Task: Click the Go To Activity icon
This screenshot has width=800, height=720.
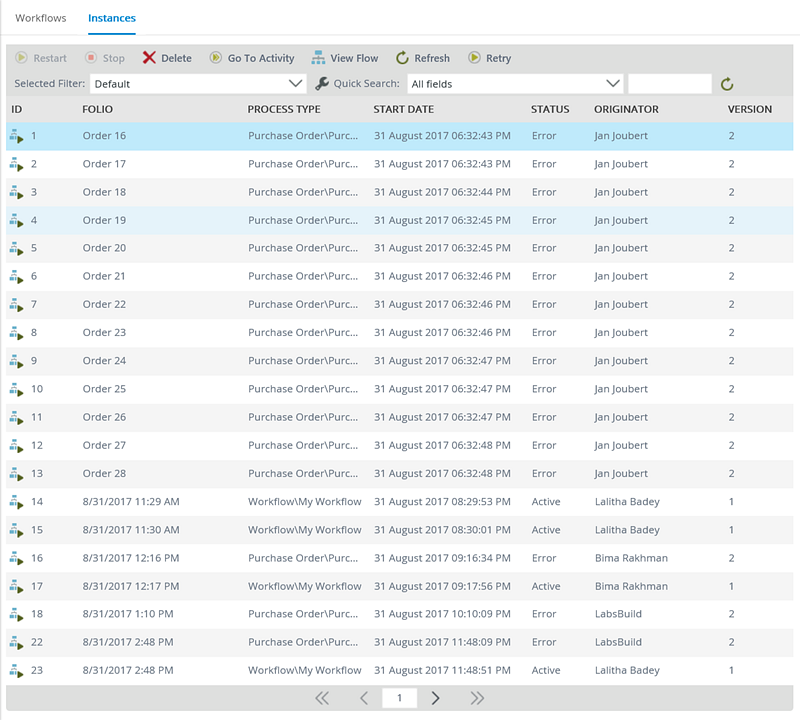Action: click(215, 58)
